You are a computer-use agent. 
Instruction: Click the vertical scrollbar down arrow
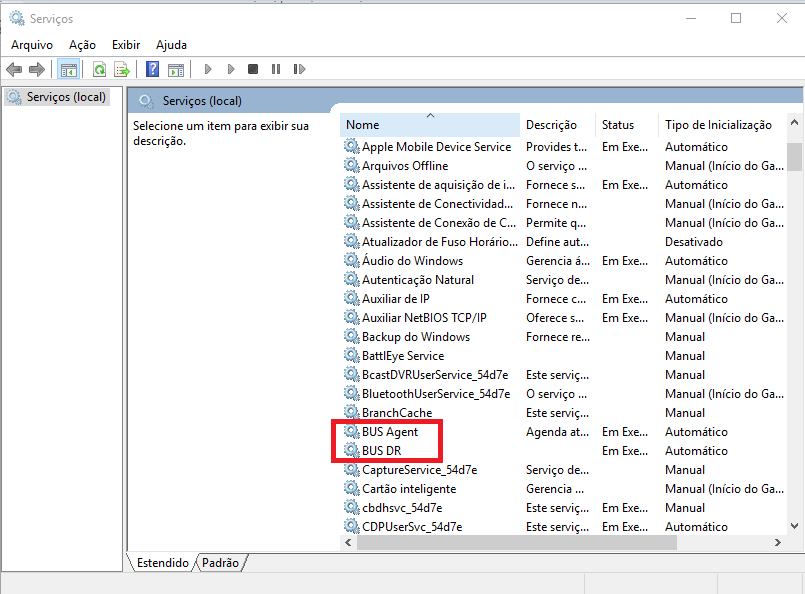[x=794, y=526]
